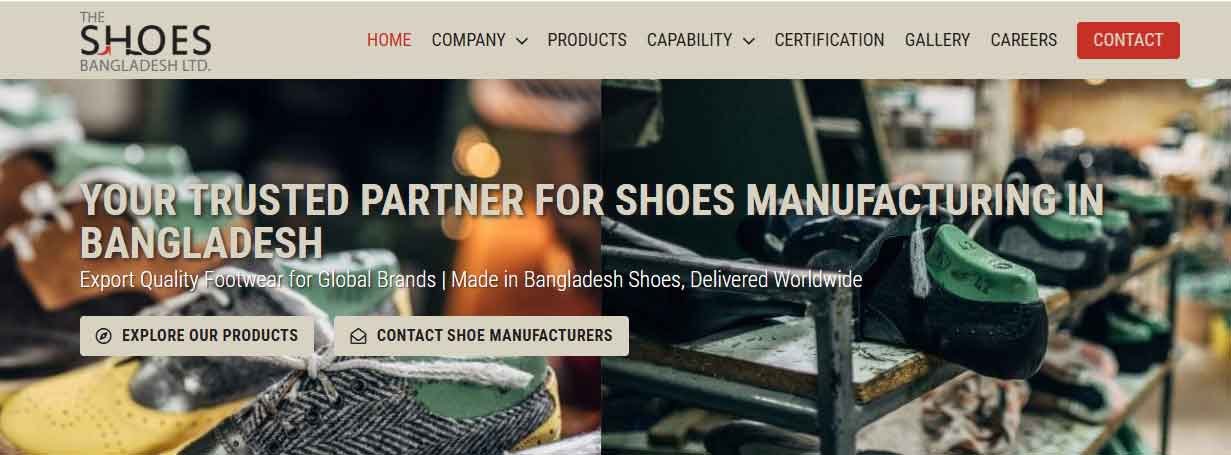
Task: Expand the Capability dropdown chevron
Action: tap(748, 41)
